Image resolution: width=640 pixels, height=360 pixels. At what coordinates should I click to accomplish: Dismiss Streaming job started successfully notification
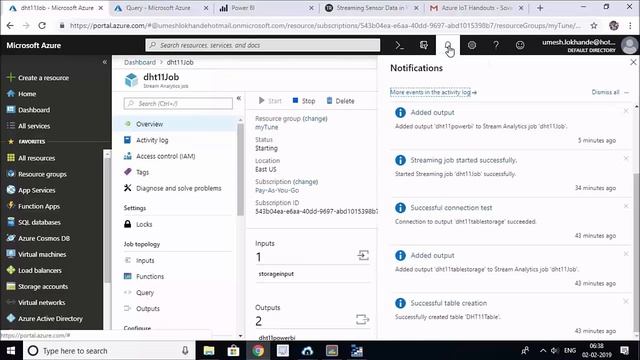click(x=626, y=158)
